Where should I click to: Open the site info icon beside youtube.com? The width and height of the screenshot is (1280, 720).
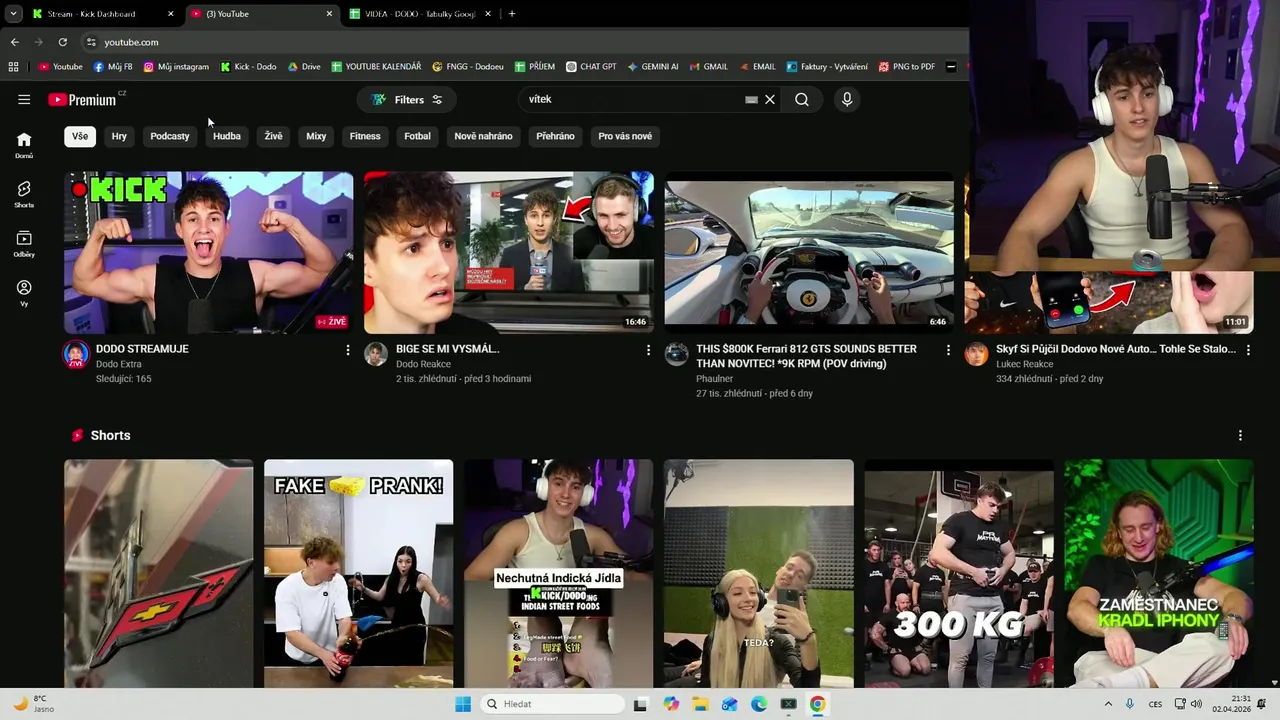(91, 42)
